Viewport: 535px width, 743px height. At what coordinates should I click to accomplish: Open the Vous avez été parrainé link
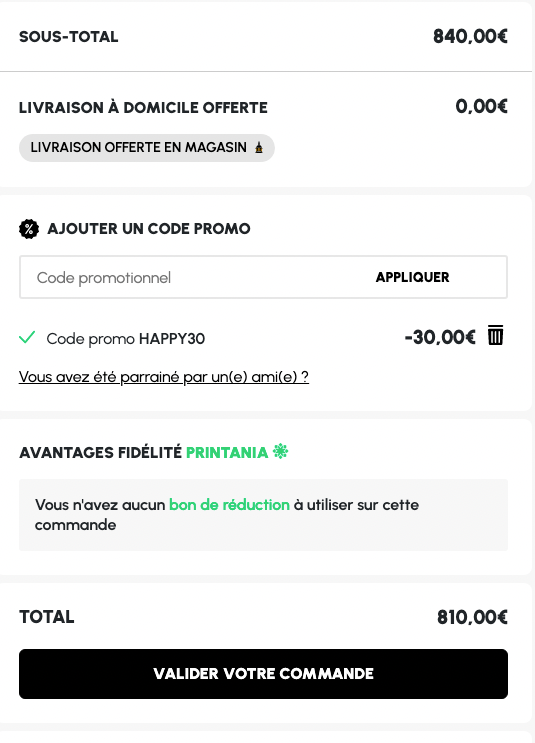click(x=164, y=377)
